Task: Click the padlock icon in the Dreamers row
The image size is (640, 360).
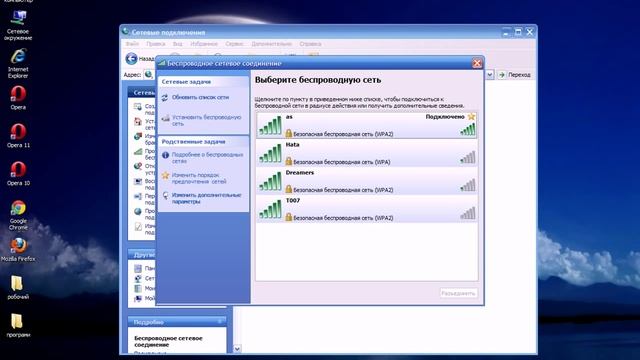Action: pyautogui.click(x=289, y=189)
